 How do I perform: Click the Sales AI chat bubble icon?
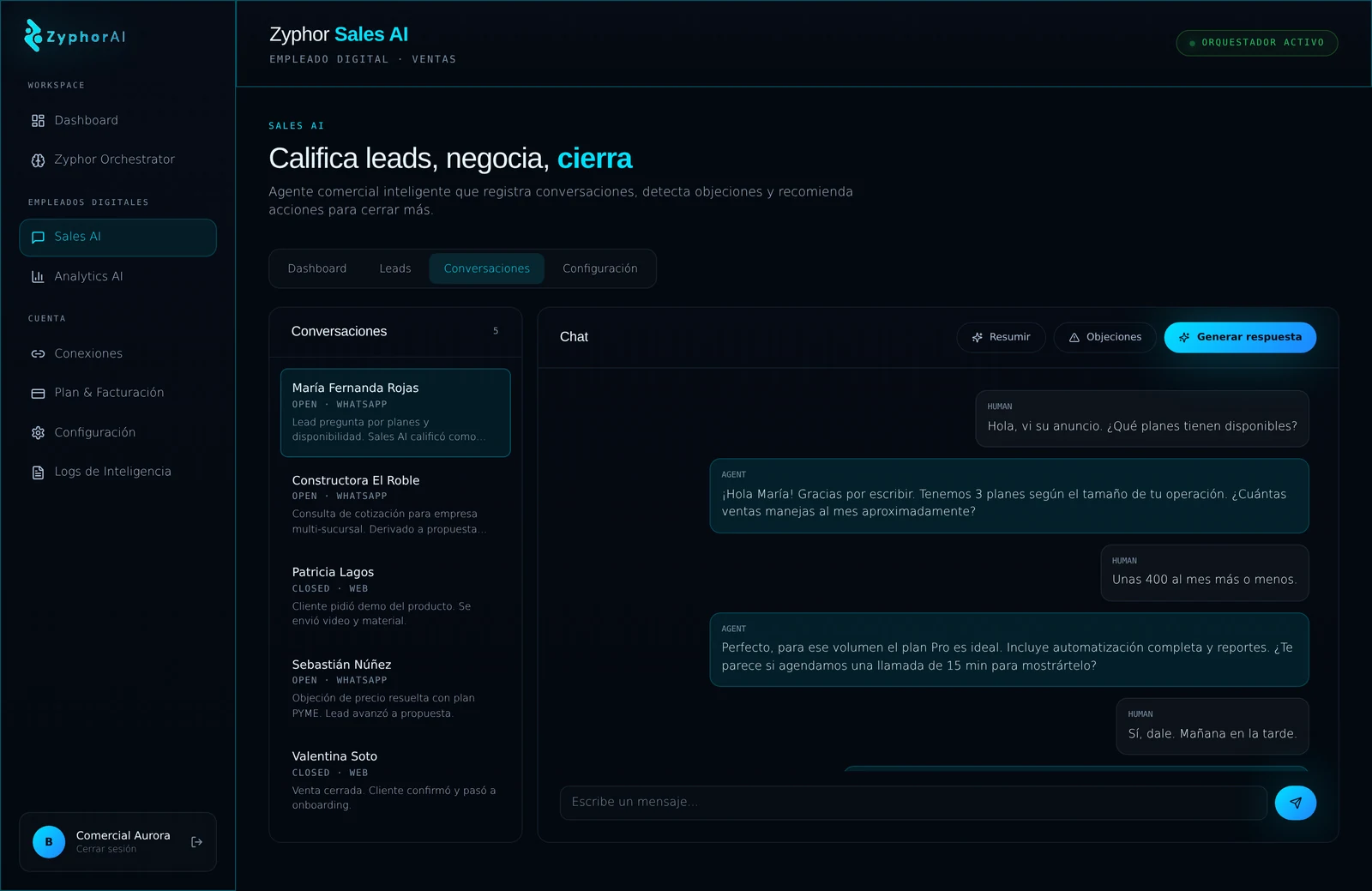point(38,238)
